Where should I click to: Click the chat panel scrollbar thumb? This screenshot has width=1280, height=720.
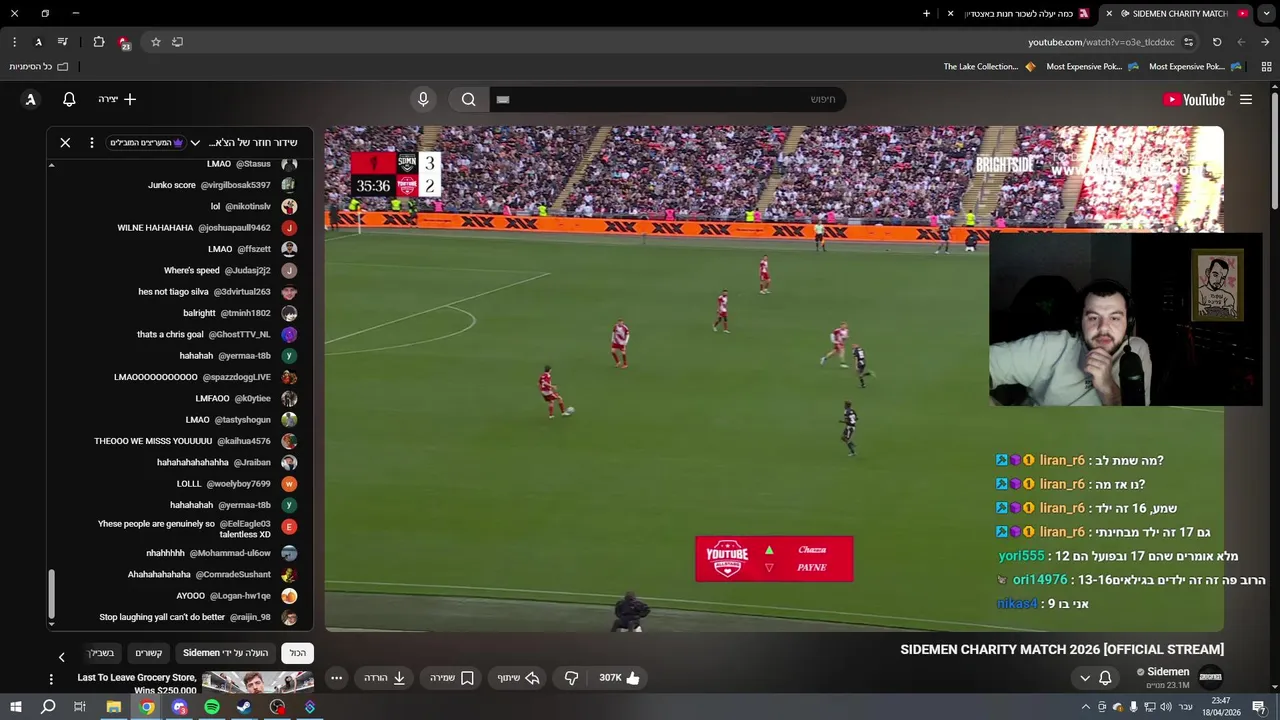point(52,594)
